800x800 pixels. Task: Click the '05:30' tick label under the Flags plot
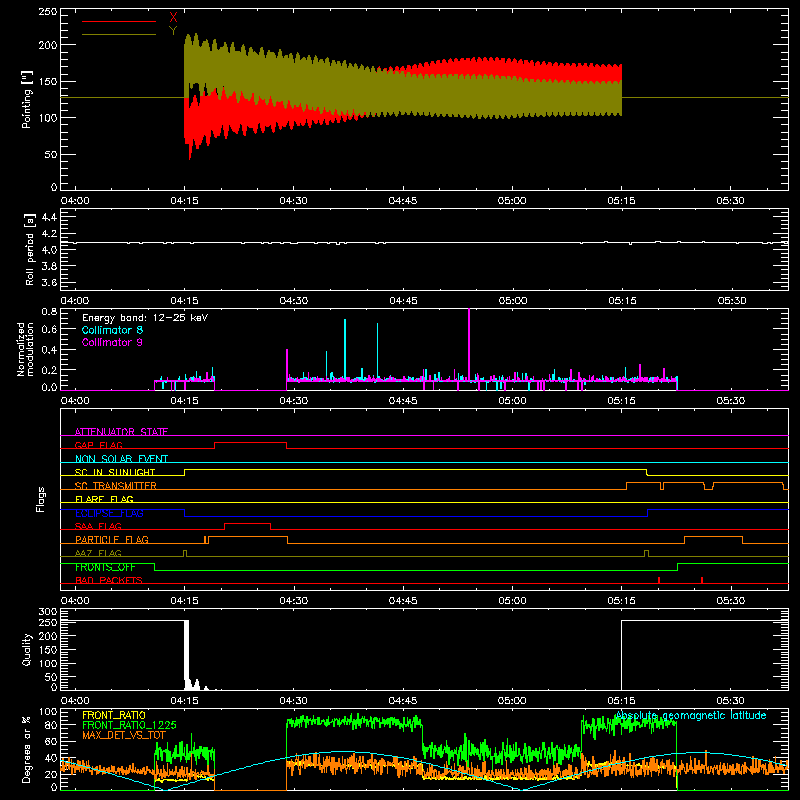pyautogui.click(x=731, y=601)
